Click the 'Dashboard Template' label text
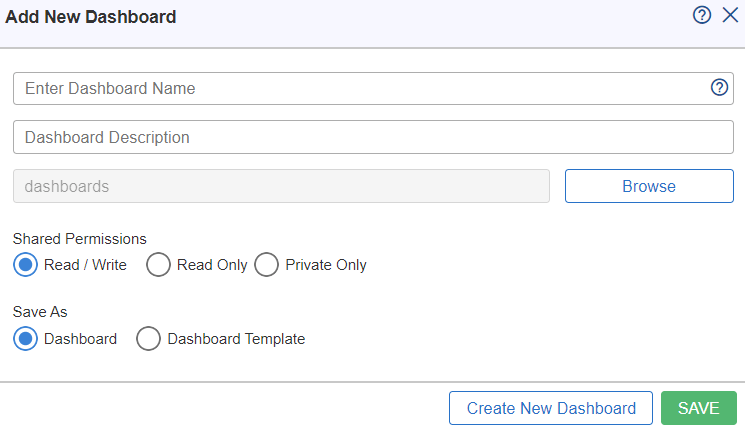 tap(236, 339)
